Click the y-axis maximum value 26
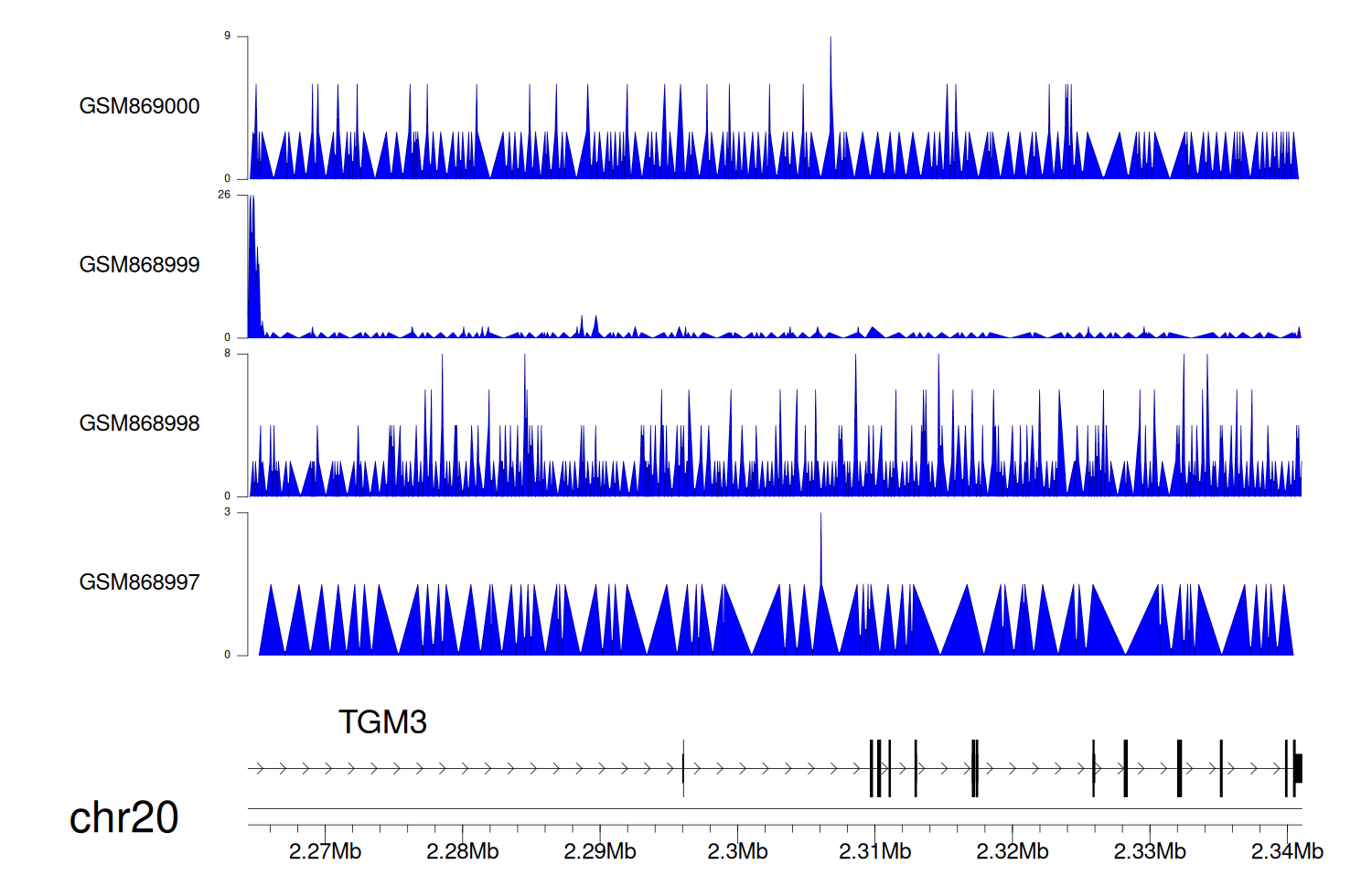This screenshot has width=1372, height=896. [x=224, y=195]
